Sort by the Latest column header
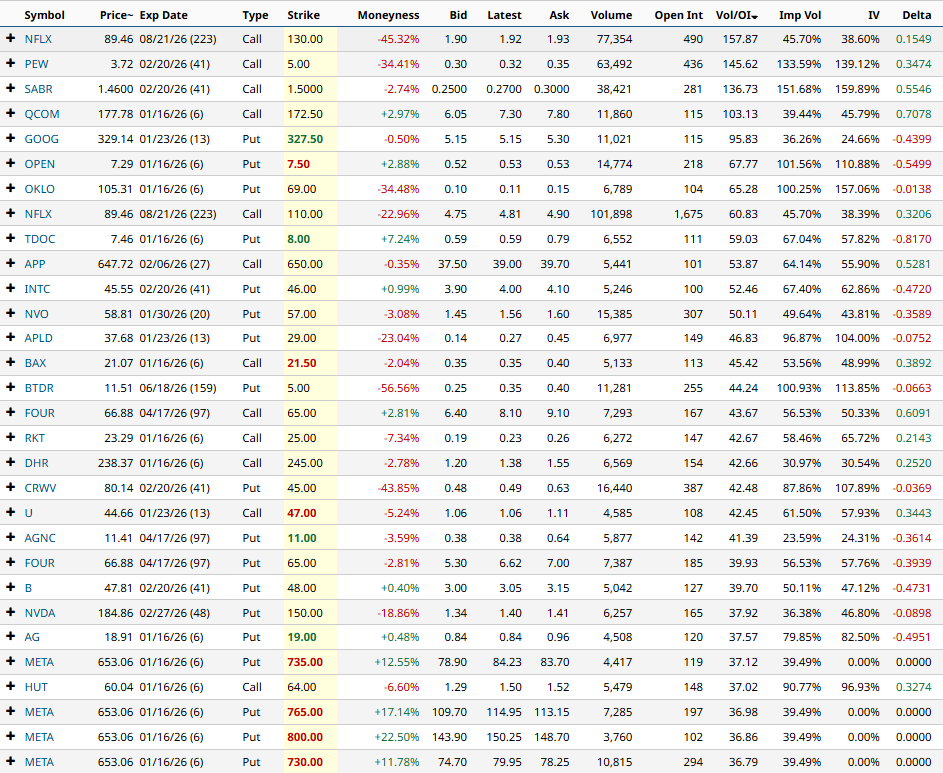This screenshot has height=773, width=943. (x=505, y=15)
